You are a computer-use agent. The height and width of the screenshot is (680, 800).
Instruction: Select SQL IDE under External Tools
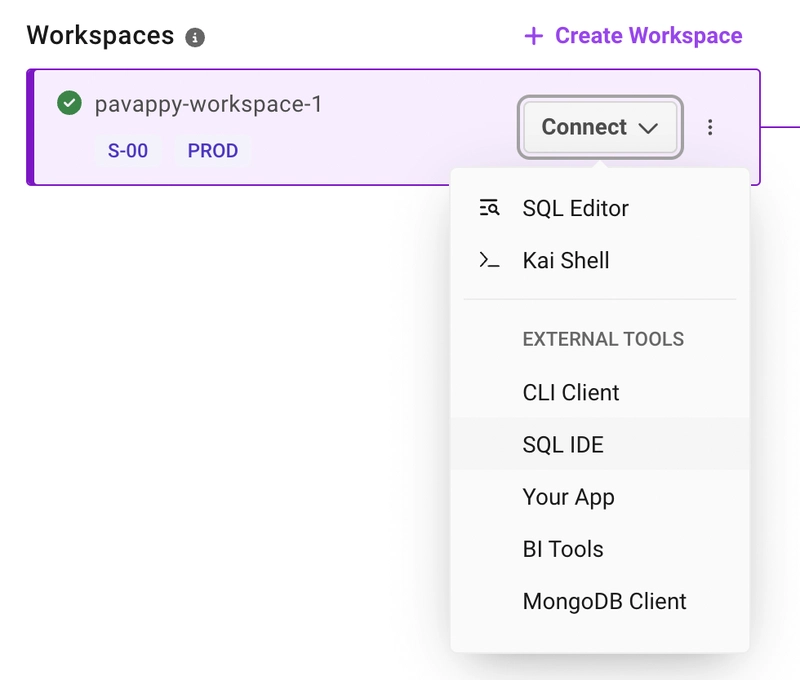(x=600, y=444)
